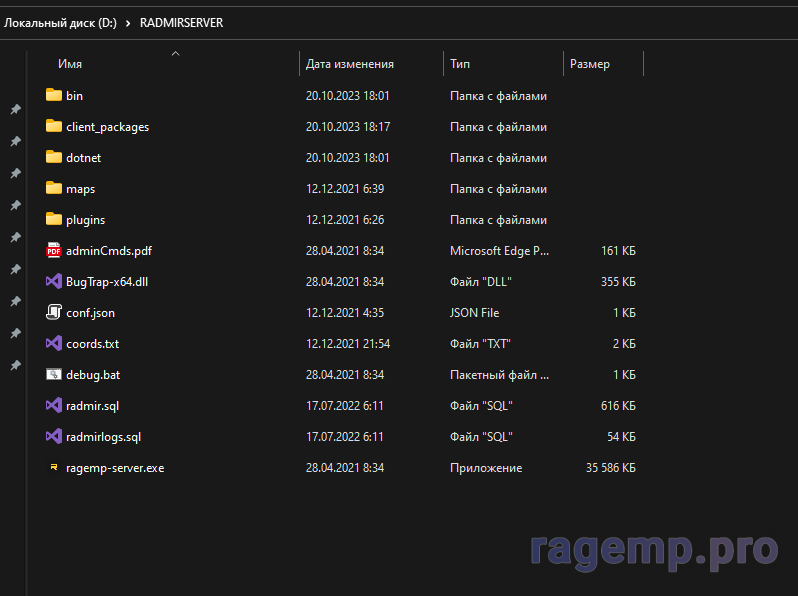798x596 pixels.
Task: Click RADMIRSERVER breadcrumb segment
Action: coord(181,23)
